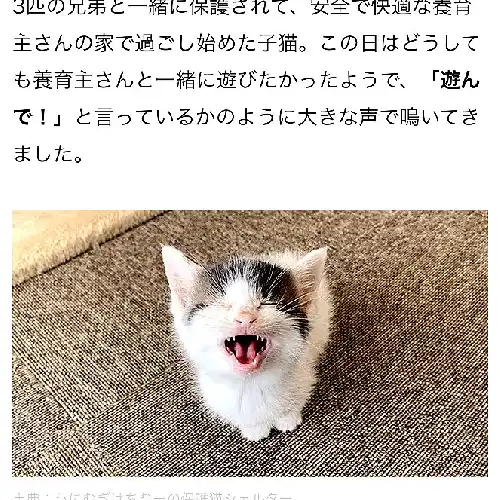Screen dimensions: 500x500
Task: Click the kitten's left ear
Action: [178, 272]
